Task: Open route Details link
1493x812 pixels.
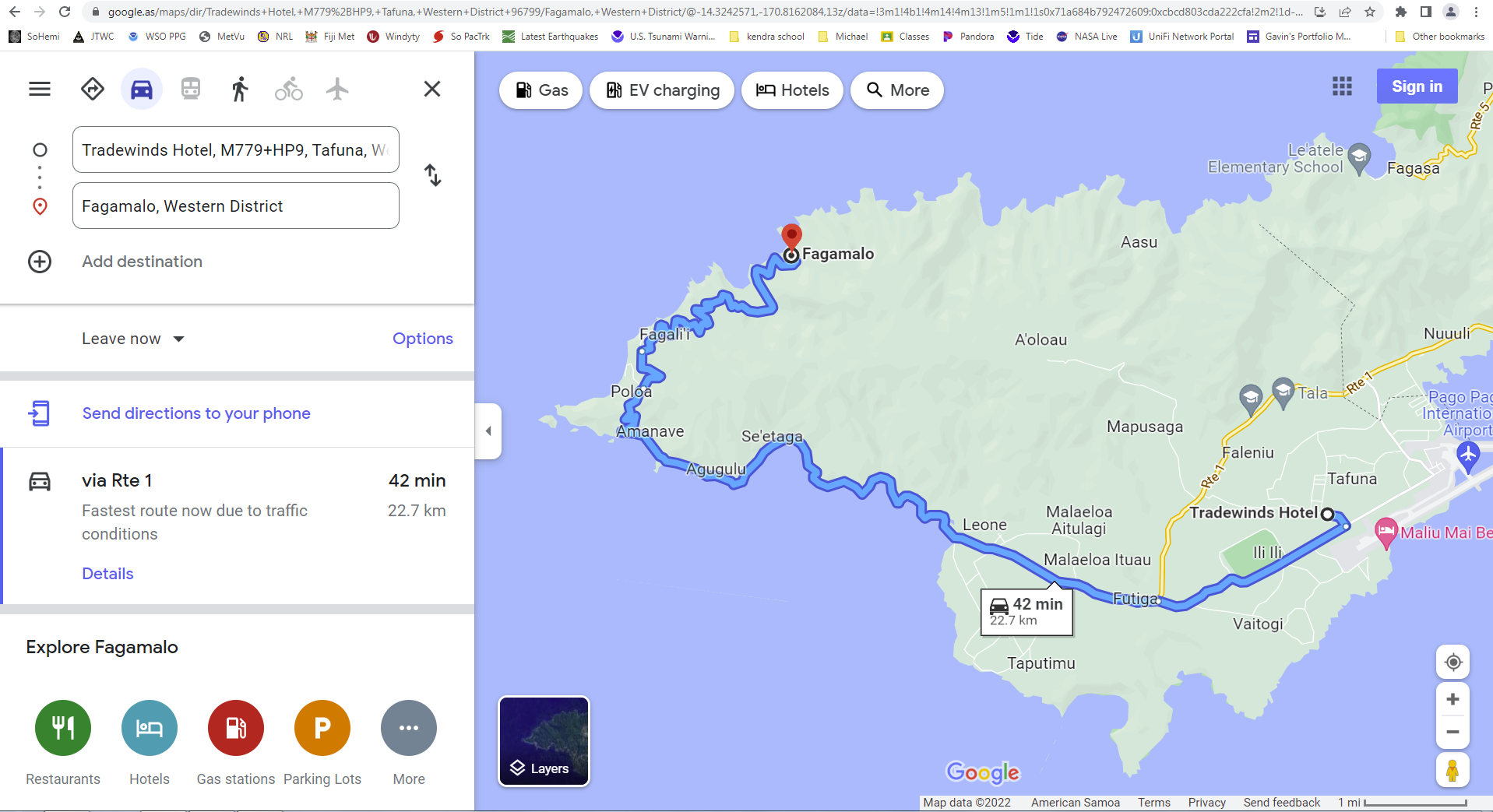Action: point(107,574)
